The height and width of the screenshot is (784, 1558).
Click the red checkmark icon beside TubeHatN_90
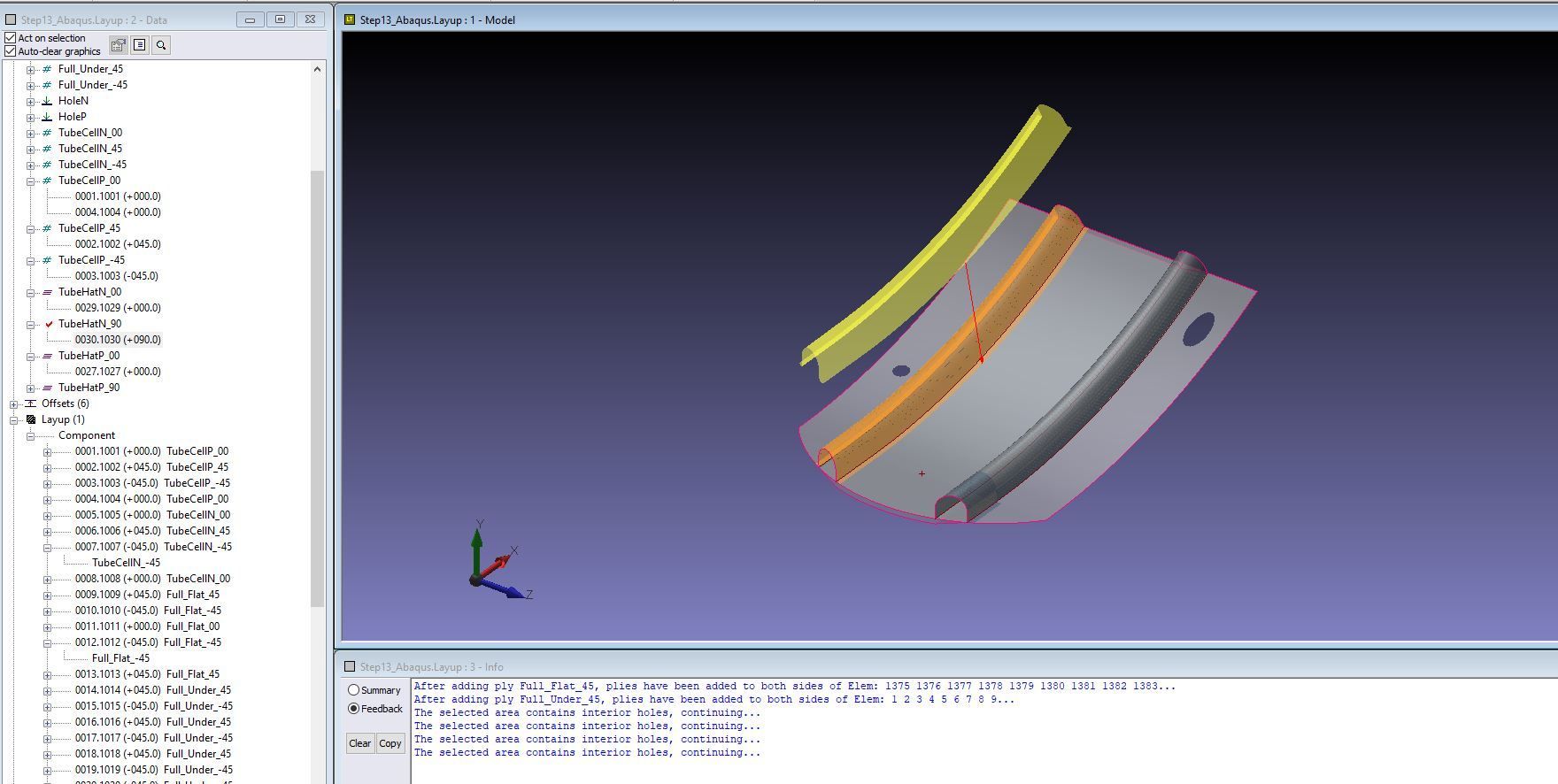[49, 324]
